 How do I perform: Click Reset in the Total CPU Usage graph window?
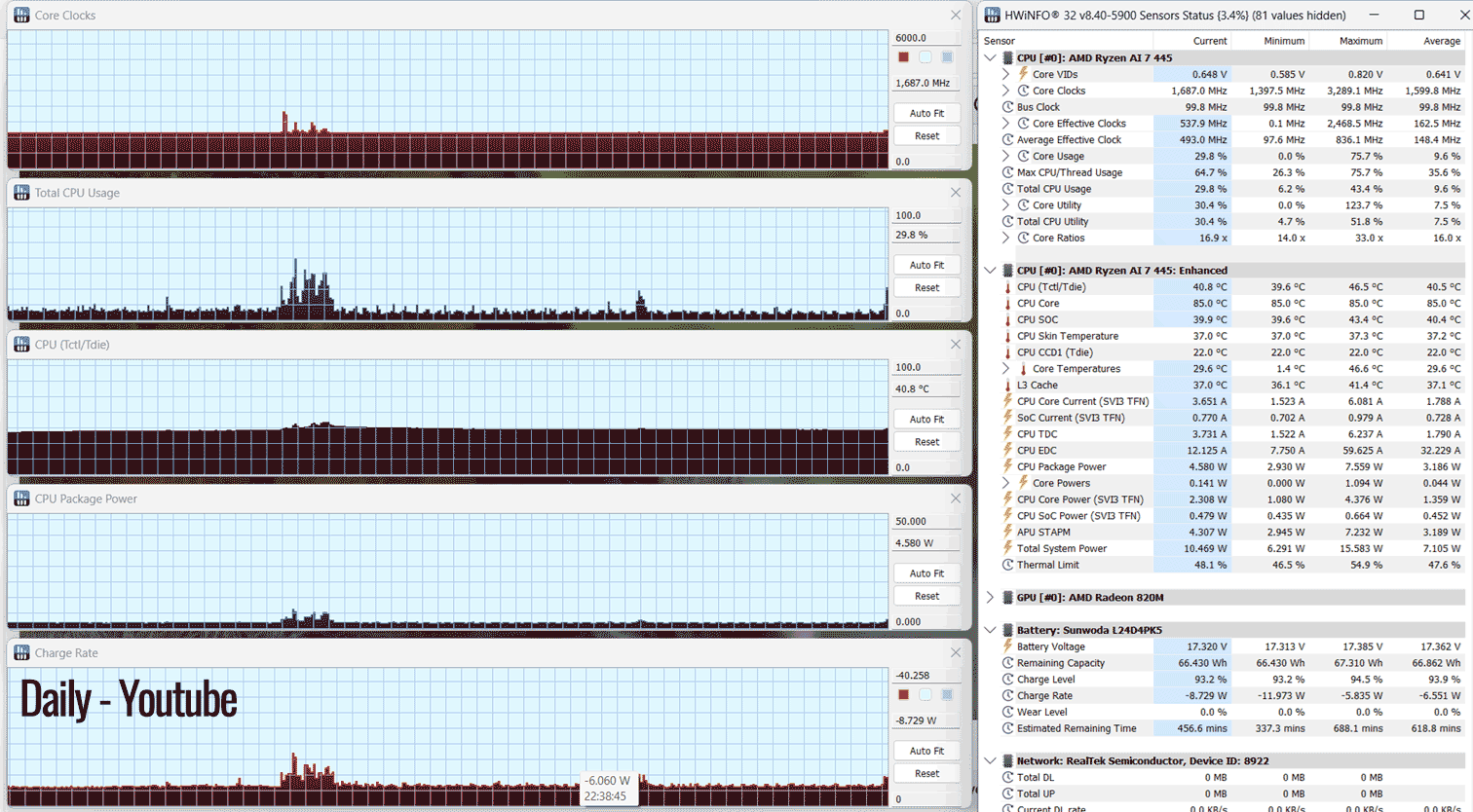click(x=926, y=288)
